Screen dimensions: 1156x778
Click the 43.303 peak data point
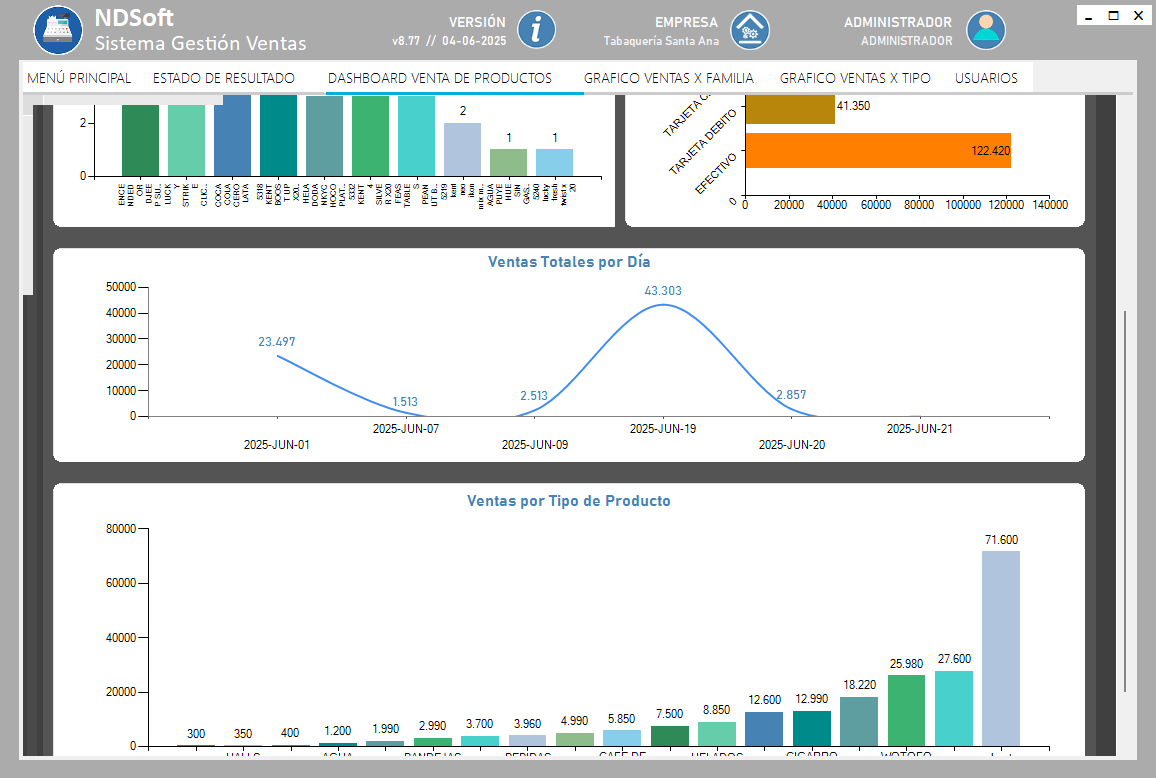[x=663, y=304]
